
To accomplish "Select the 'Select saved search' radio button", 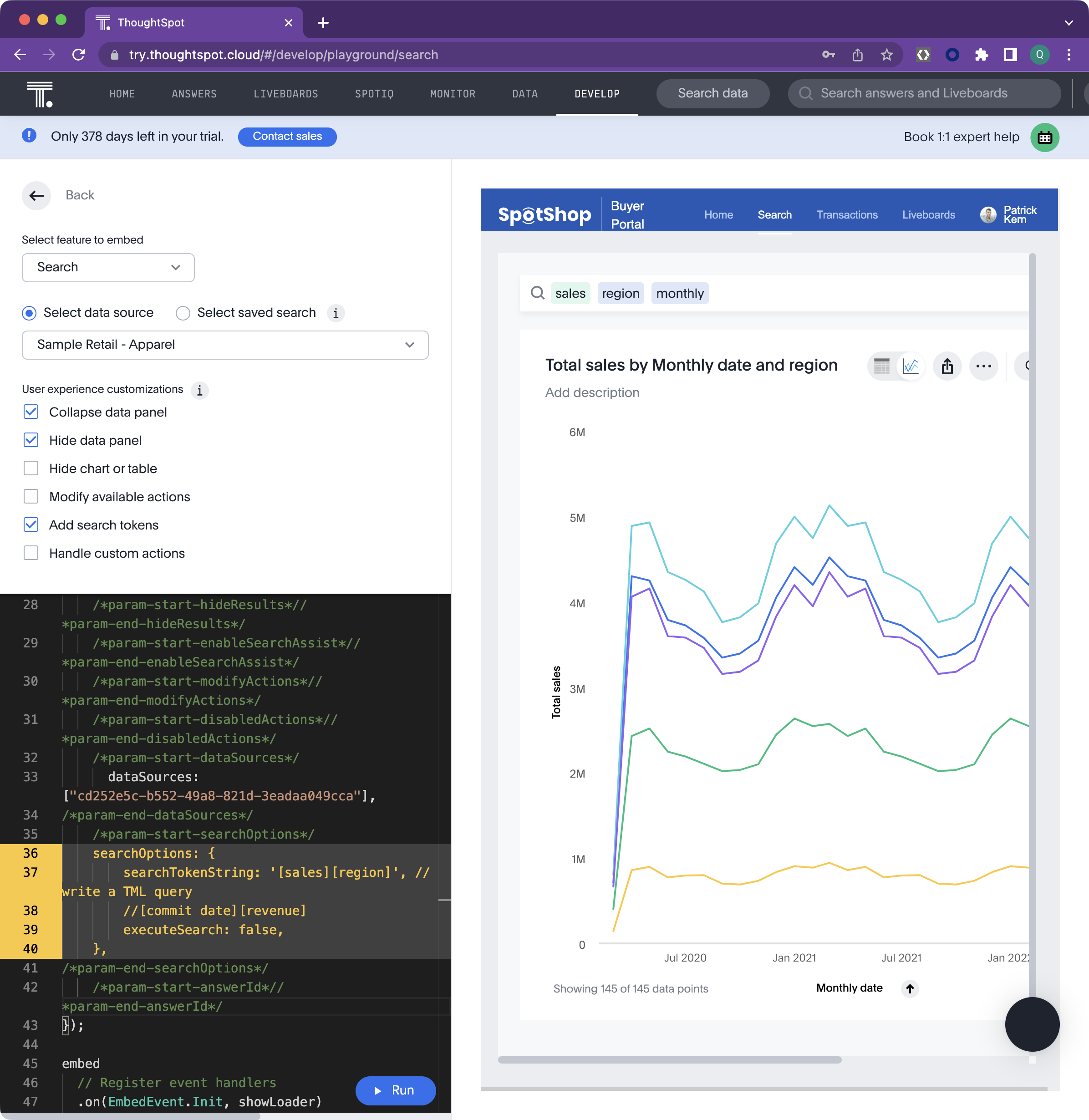I will coord(183,313).
